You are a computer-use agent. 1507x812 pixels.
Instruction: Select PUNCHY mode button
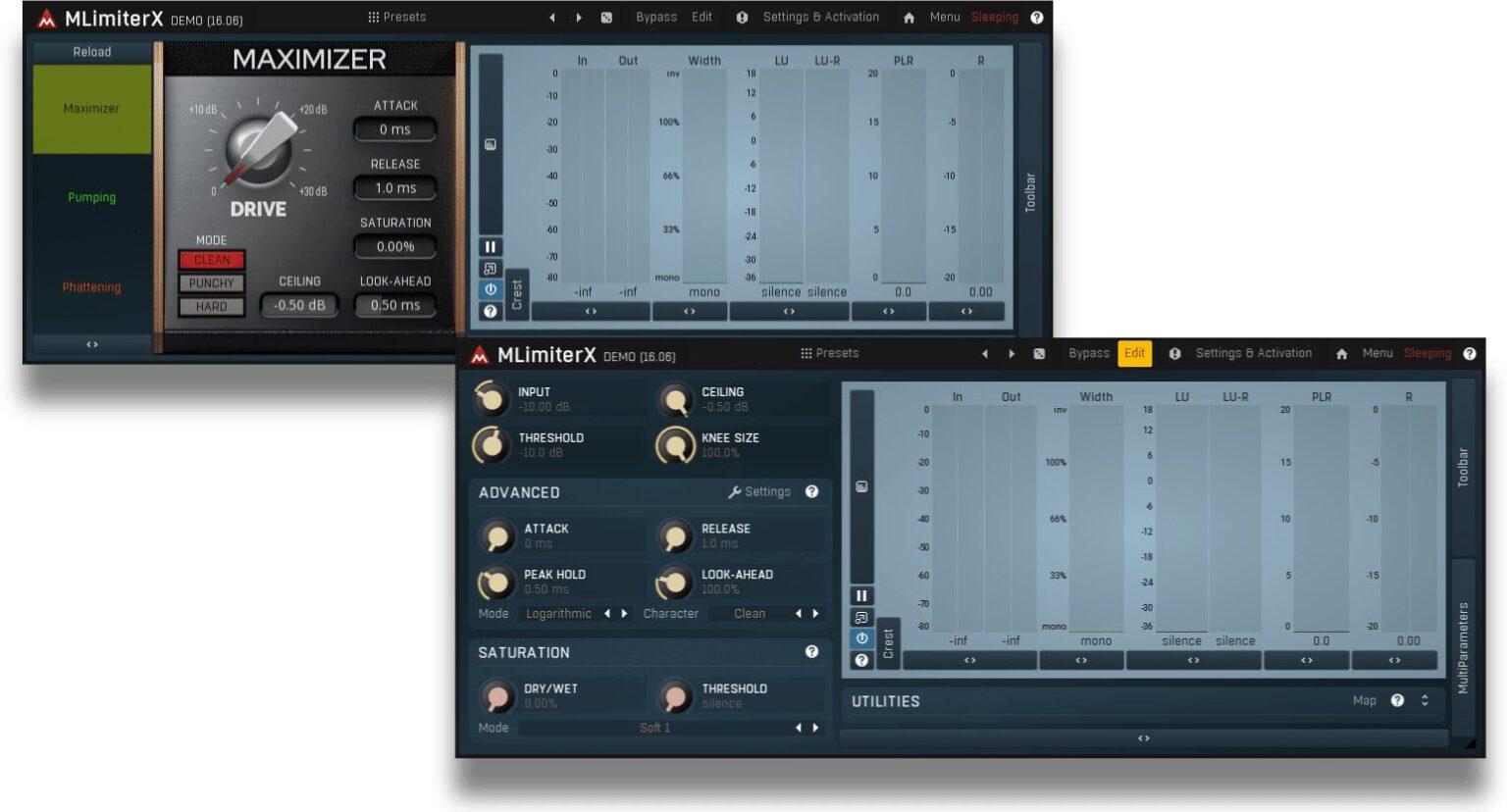click(212, 283)
